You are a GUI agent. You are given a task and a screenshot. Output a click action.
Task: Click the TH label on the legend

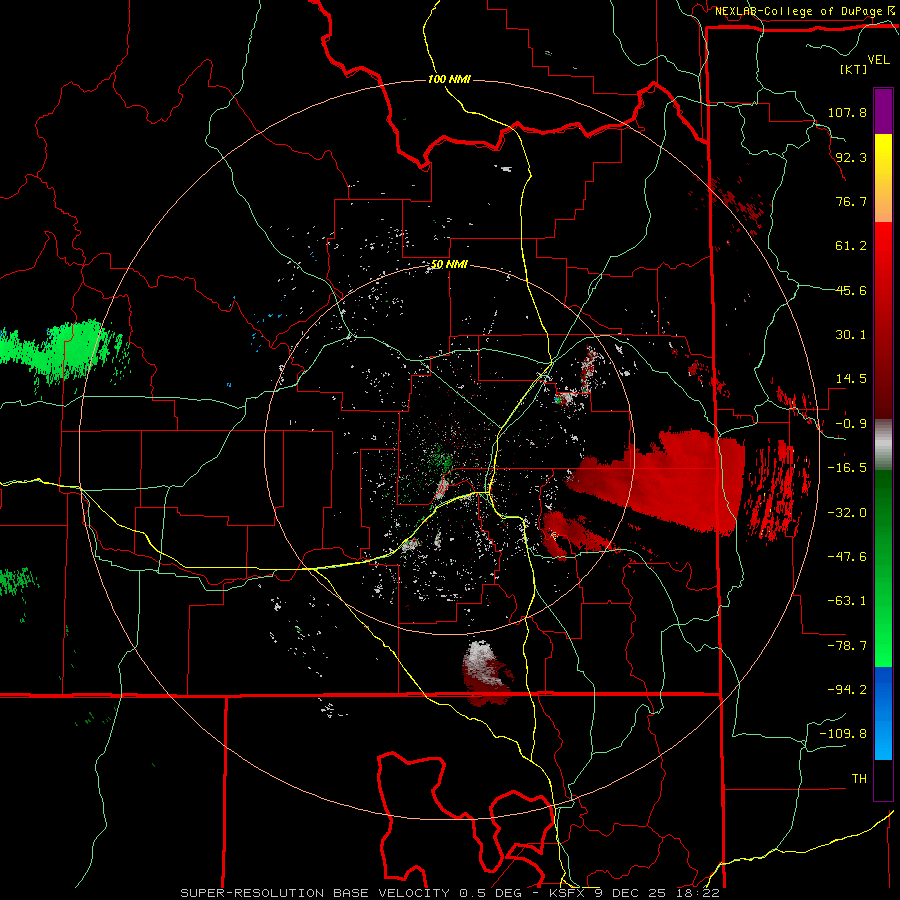click(859, 779)
